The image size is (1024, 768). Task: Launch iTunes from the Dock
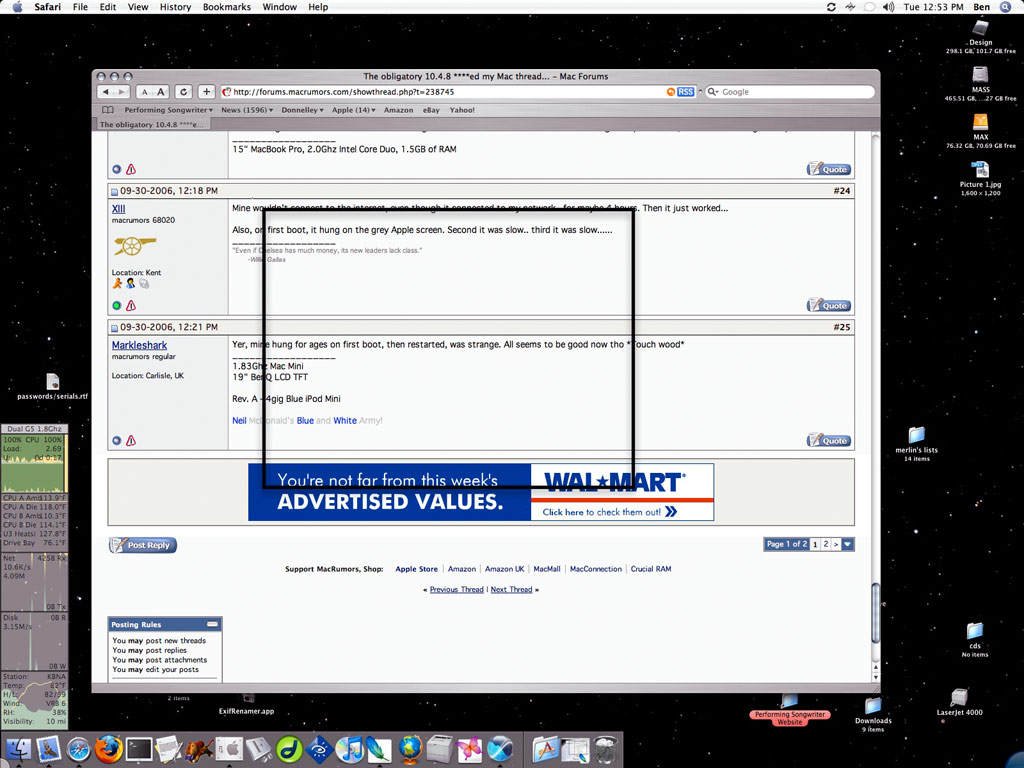pyautogui.click(x=349, y=749)
